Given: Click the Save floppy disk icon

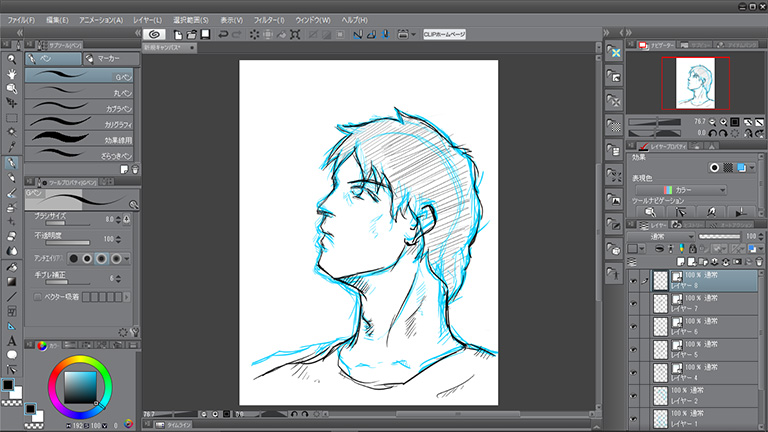Looking at the screenshot, I should pos(205,34).
